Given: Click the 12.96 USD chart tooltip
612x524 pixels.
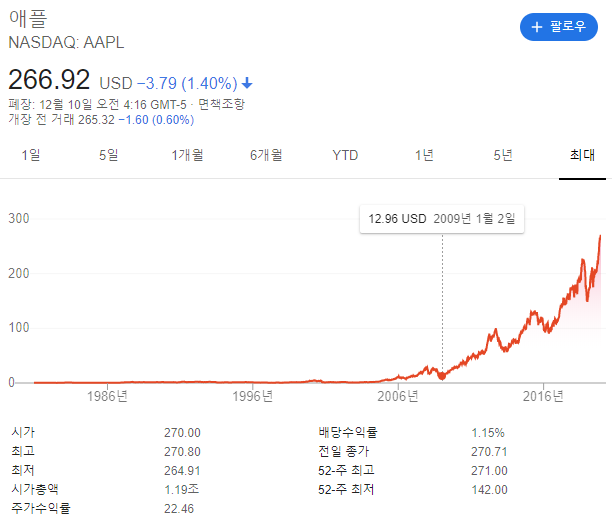Looking at the screenshot, I should pos(442,219).
